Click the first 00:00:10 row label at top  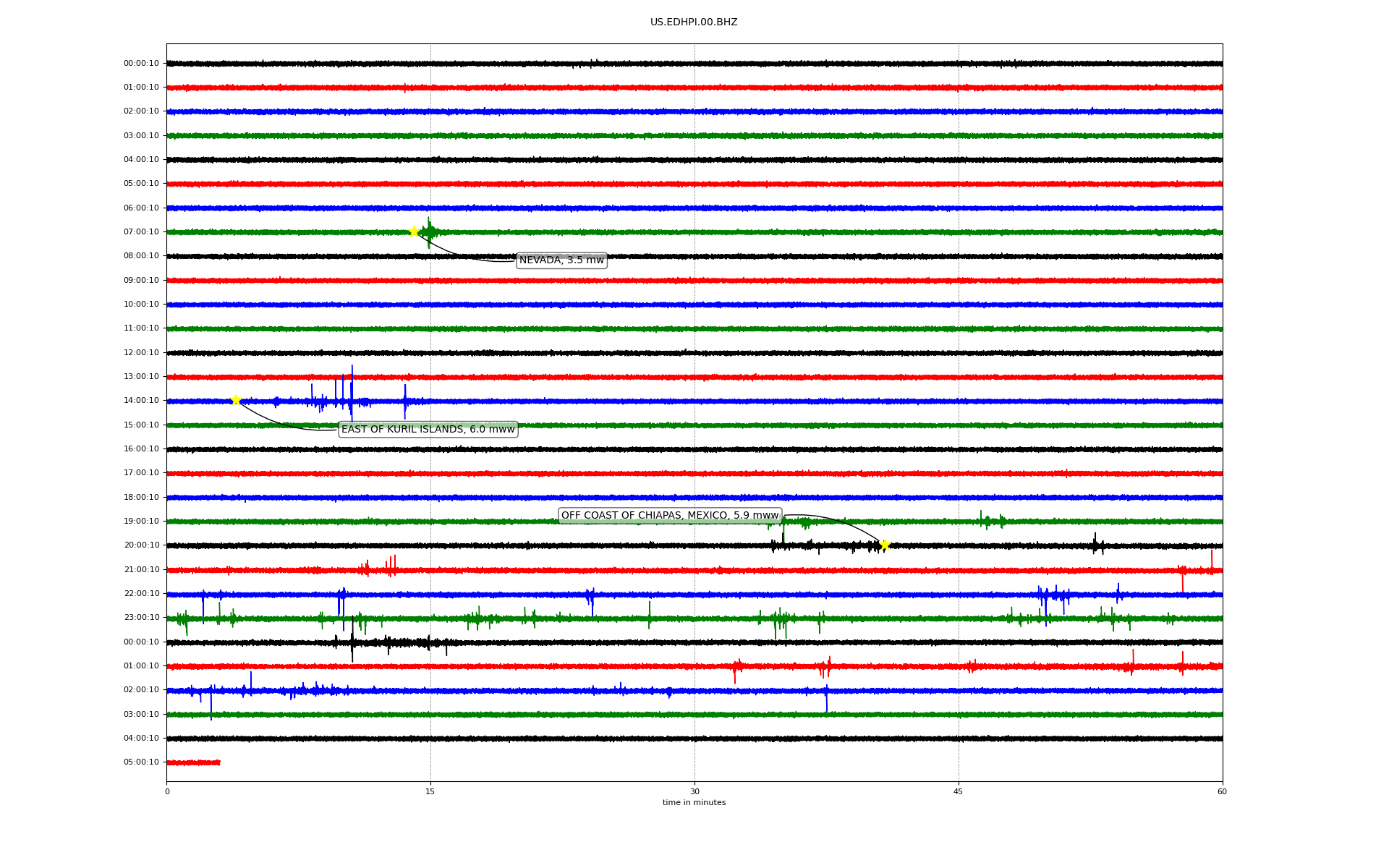click(x=141, y=64)
